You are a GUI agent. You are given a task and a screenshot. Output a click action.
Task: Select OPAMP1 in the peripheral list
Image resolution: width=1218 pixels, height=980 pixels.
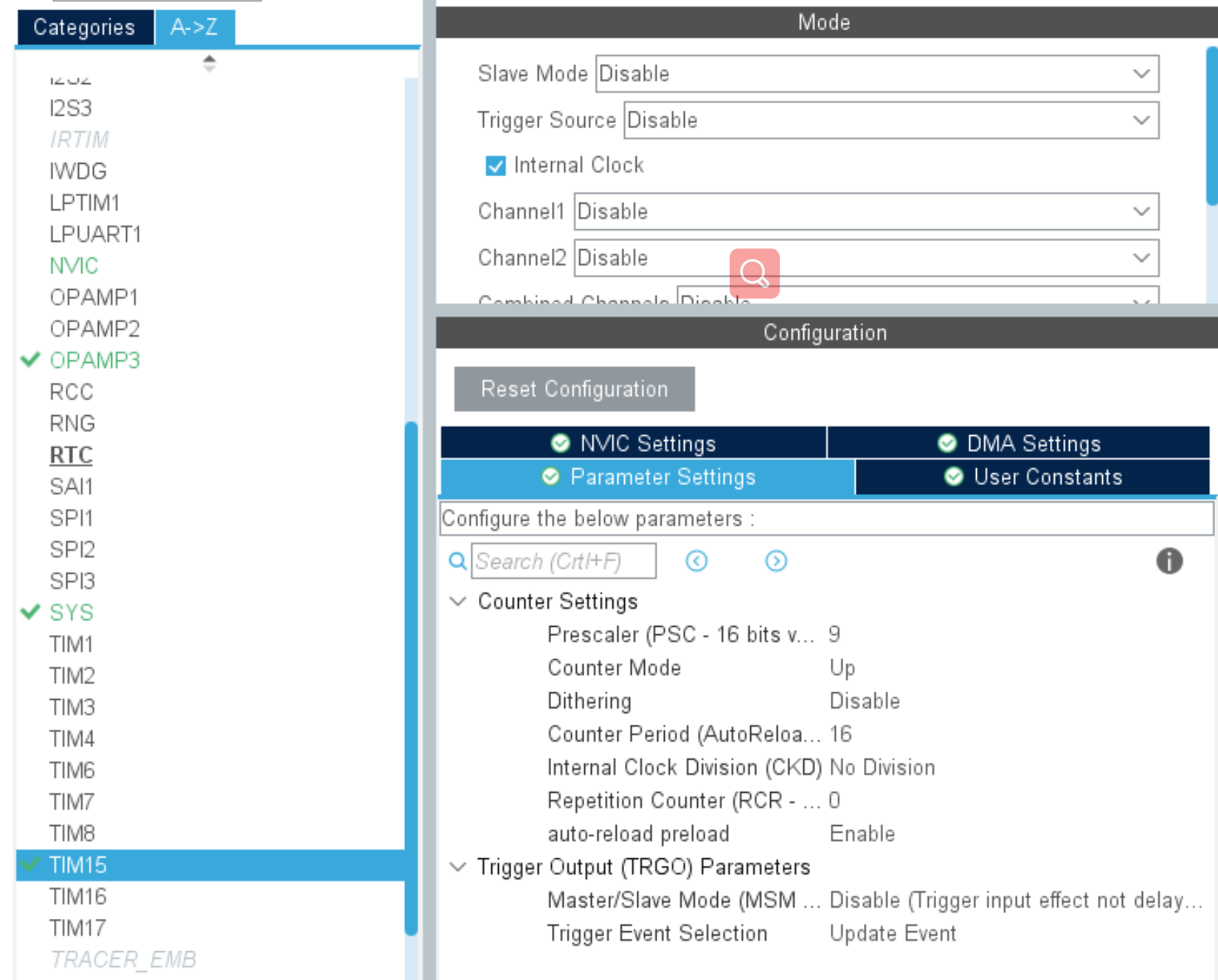click(x=94, y=297)
